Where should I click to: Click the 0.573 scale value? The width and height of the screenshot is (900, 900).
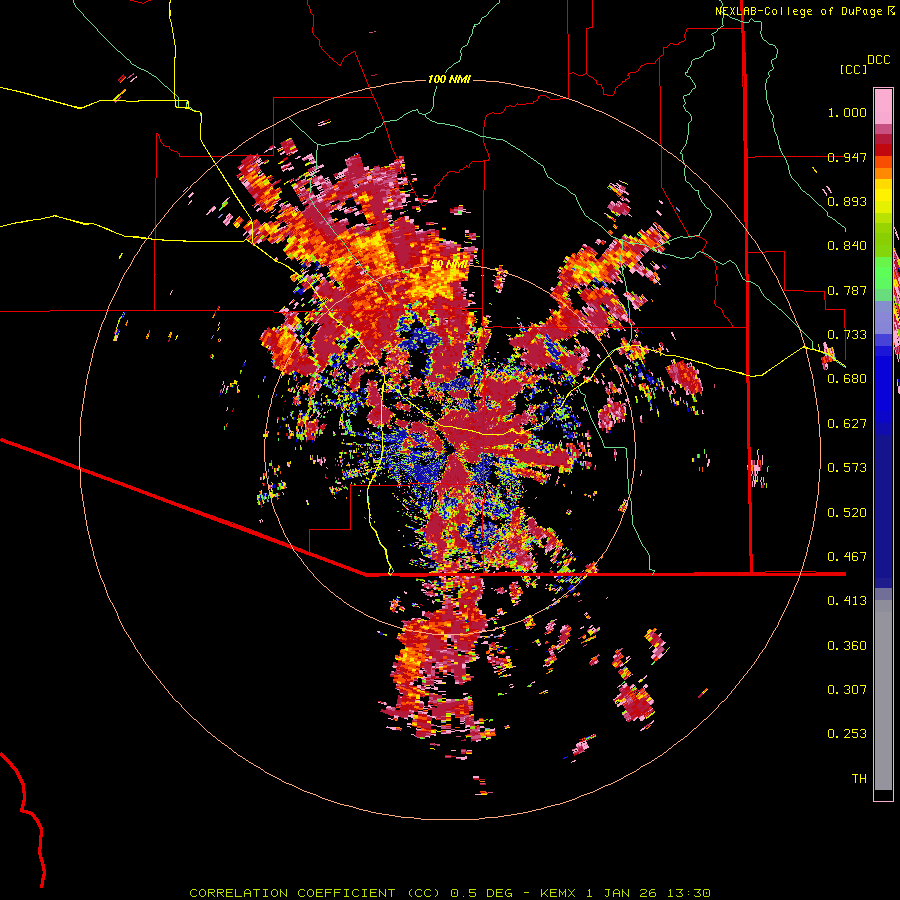[847, 468]
